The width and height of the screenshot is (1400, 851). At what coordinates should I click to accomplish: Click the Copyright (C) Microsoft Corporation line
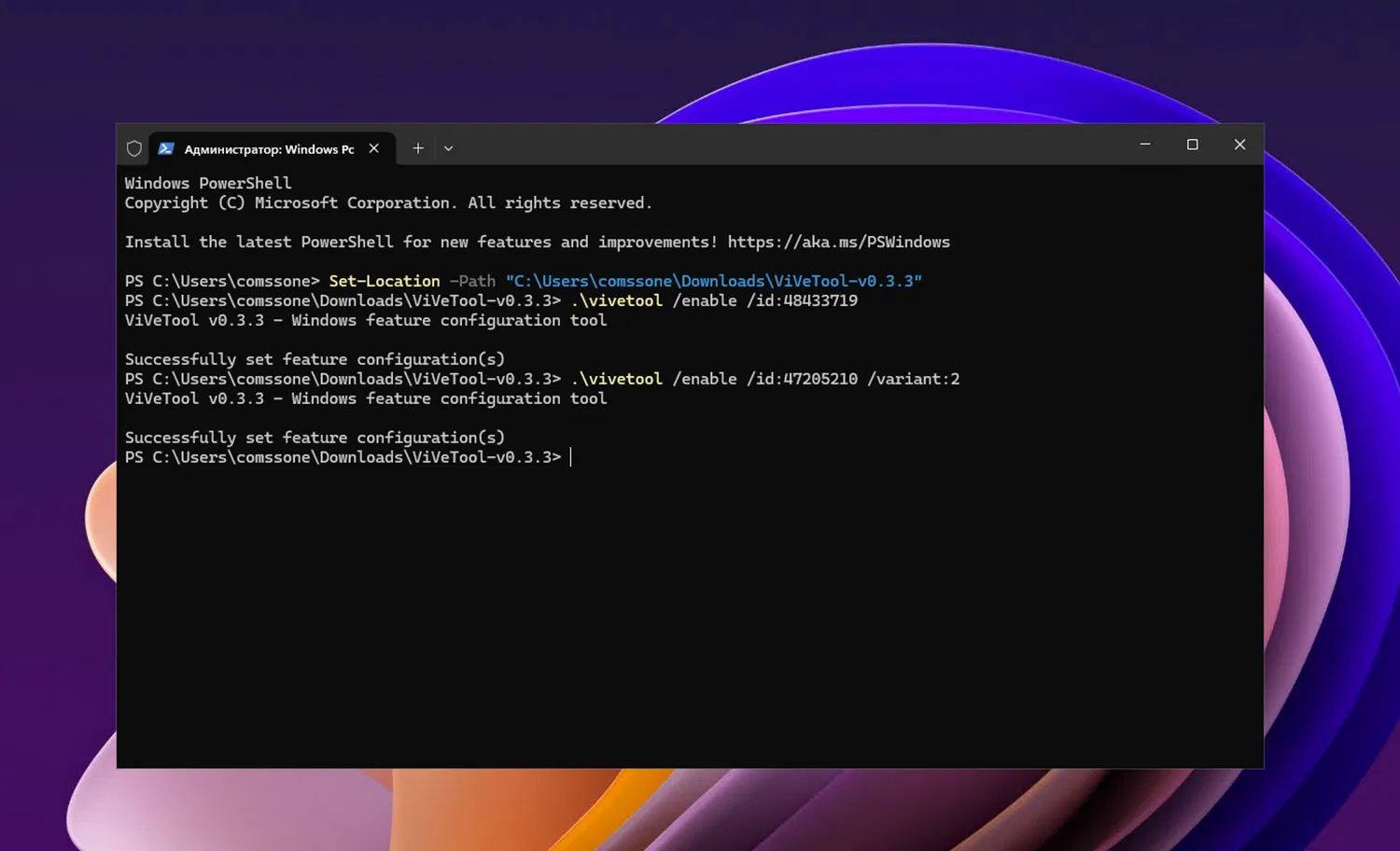(x=388, y=202)
